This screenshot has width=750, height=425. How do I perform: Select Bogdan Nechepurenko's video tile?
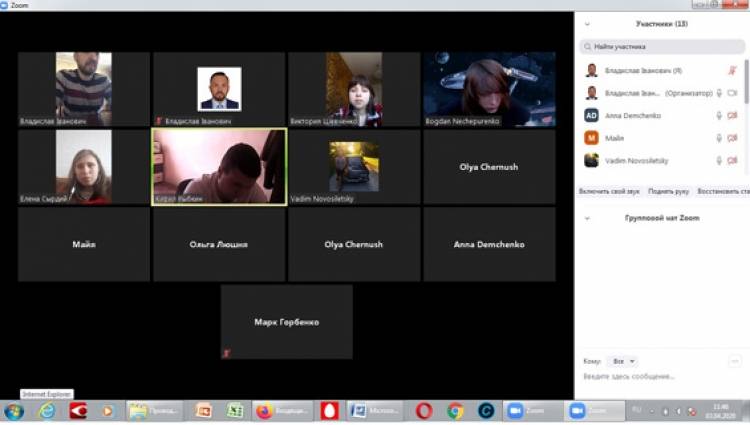[489, 89]
